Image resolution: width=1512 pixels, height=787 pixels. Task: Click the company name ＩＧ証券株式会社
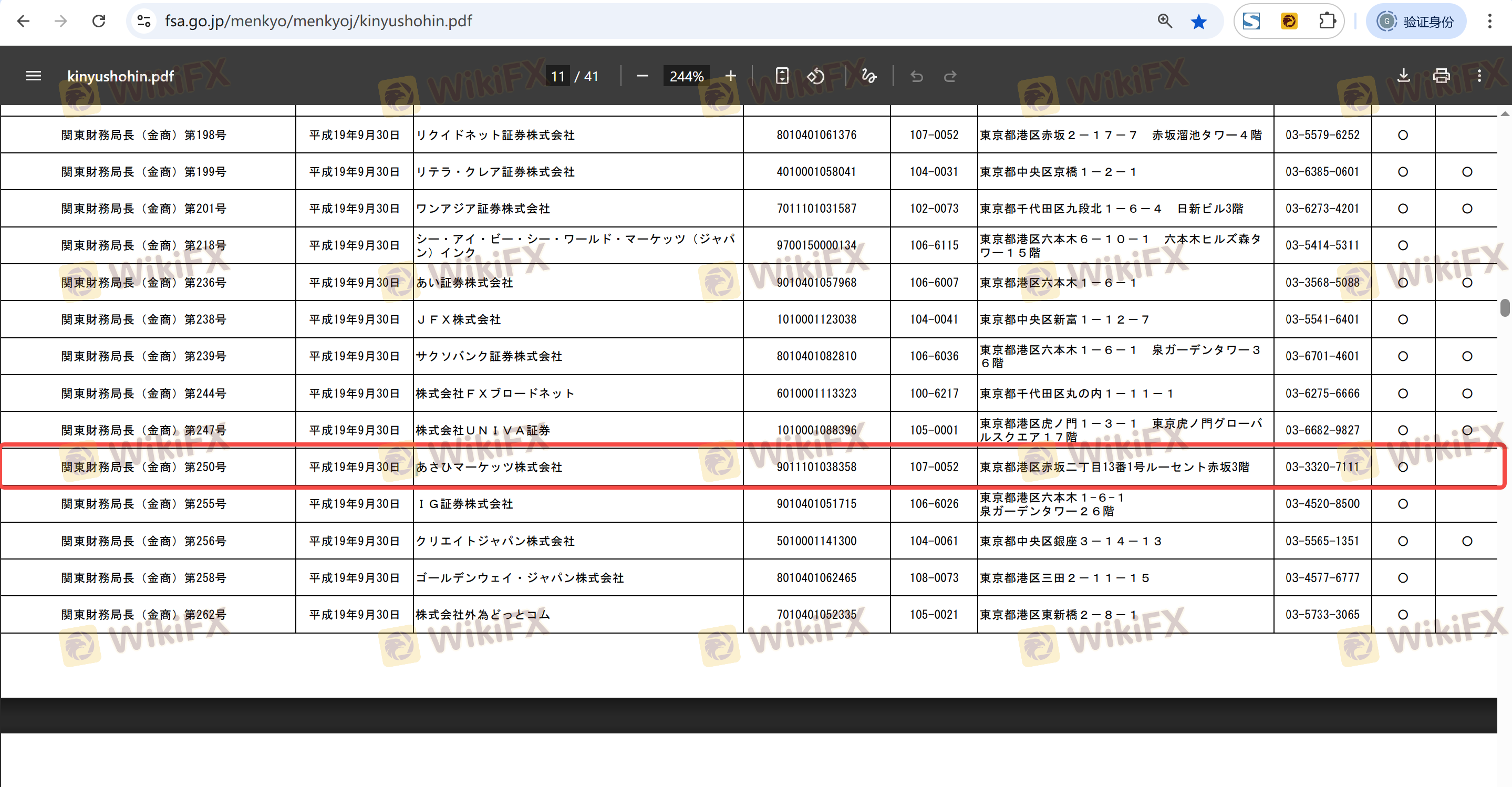[464, 504]
